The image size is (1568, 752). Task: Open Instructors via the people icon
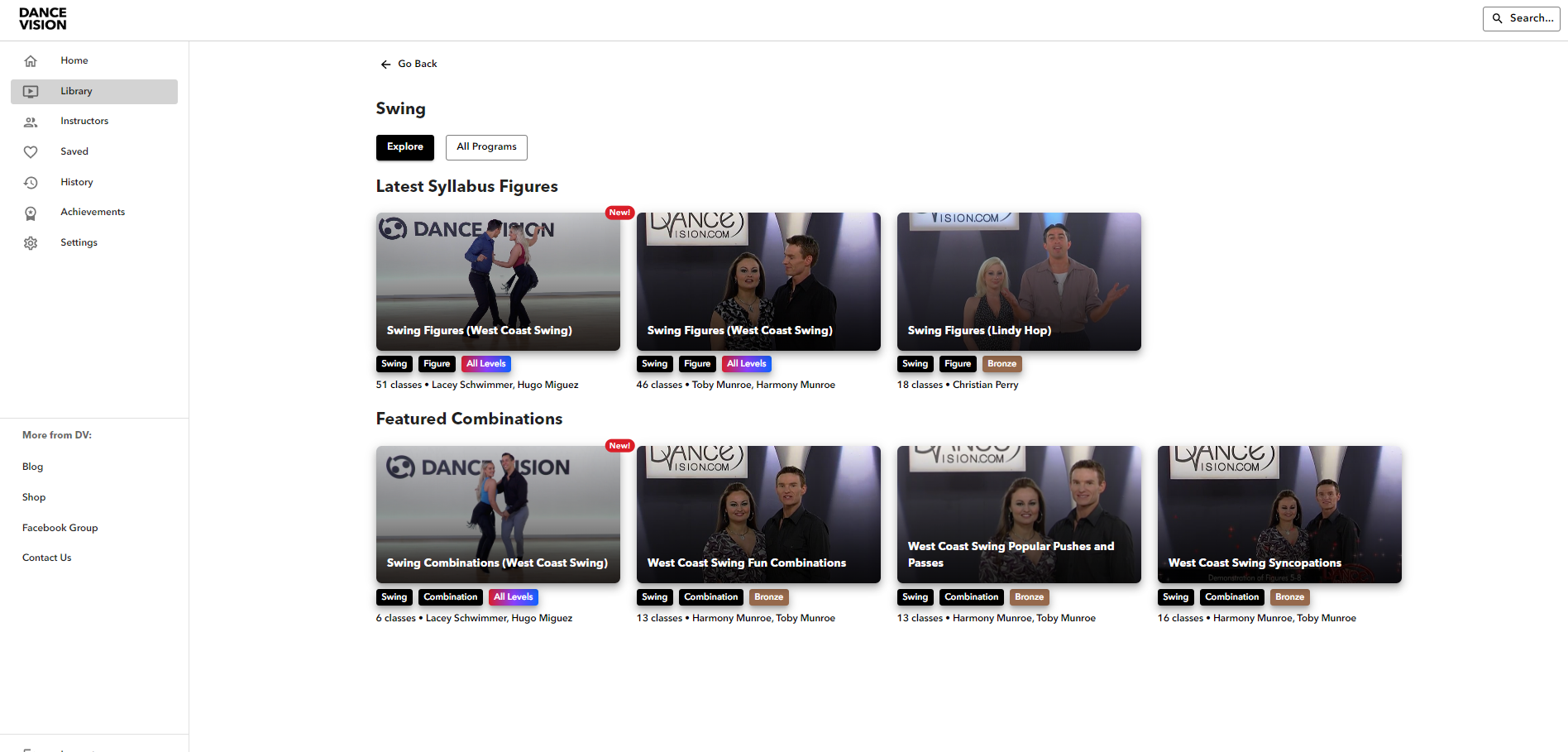31,122
